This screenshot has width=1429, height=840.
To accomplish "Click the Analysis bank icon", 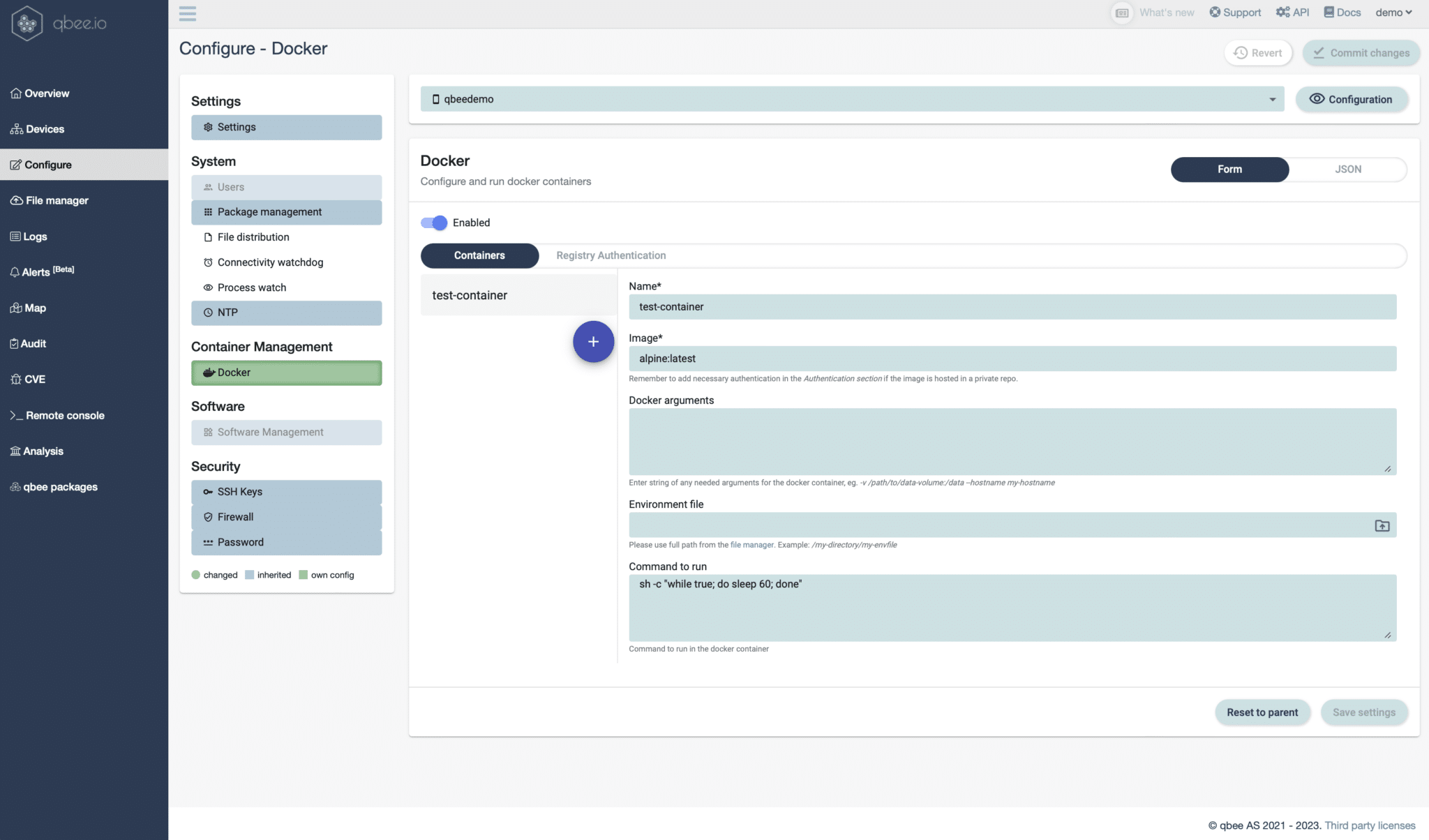I will (x=15, y=451).
